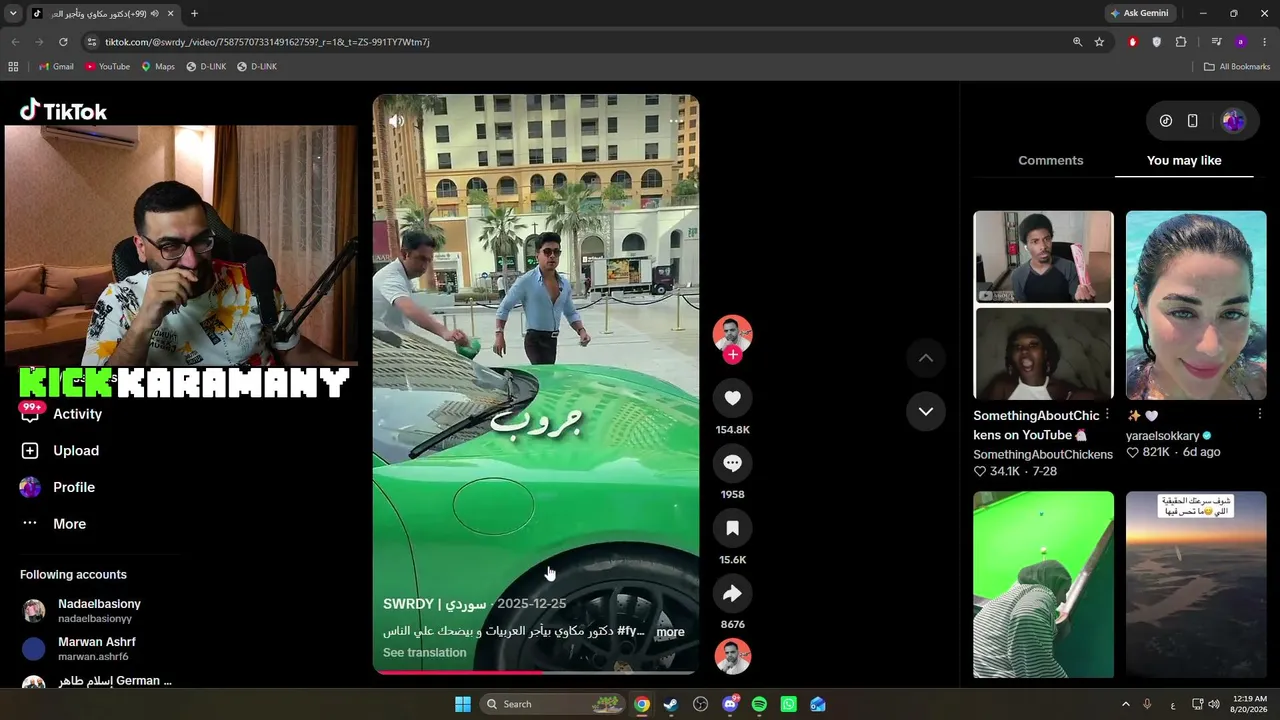This screenshot has width=1280, height=720.
Task: Open the grey shield extension
Action: pos(1157,42)
